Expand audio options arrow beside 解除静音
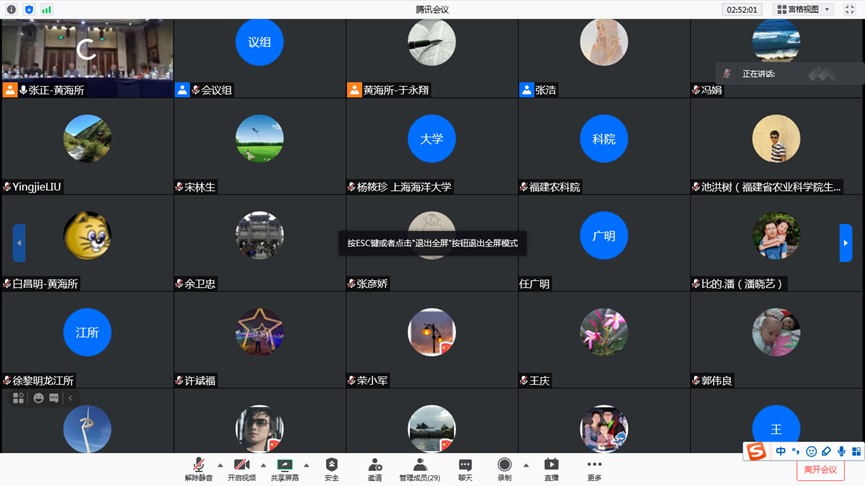Image resolution: width=865 pixels, height=486 pixels. (219, 465)
